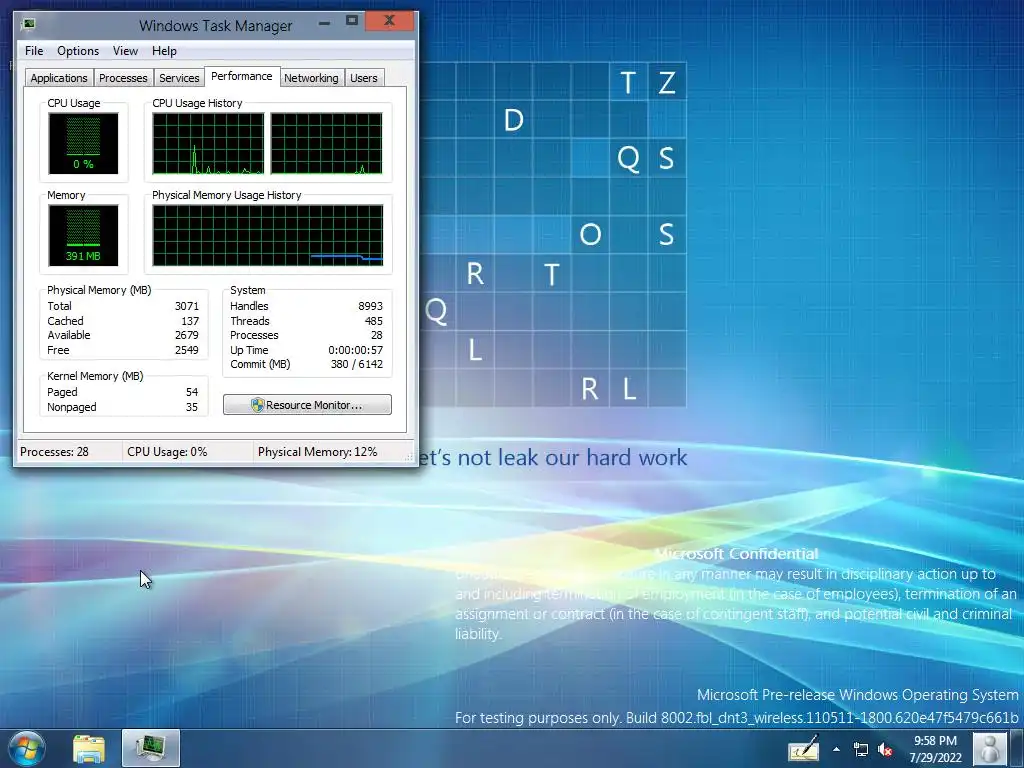This screenshot has width=1024, height=768.
Task: Open the Help menu
Action: (x=164, y=51)
